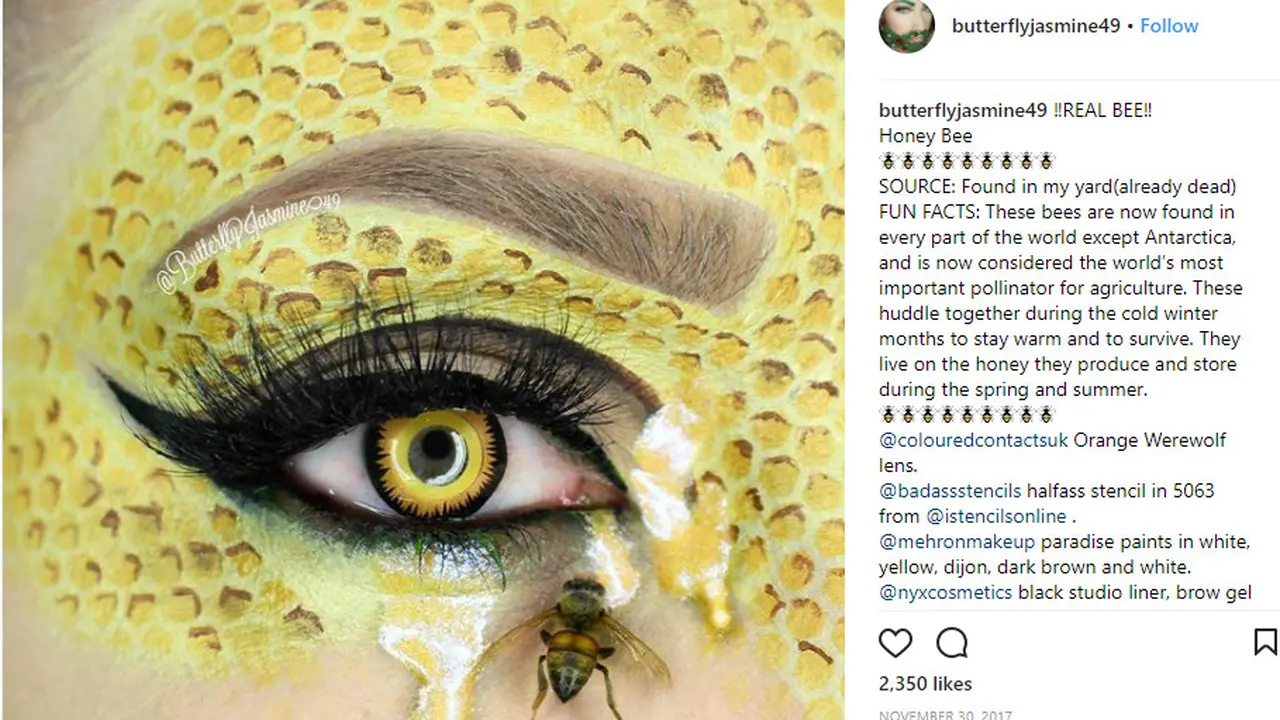Follow butterflyjasmine49

pos(1169,26)
